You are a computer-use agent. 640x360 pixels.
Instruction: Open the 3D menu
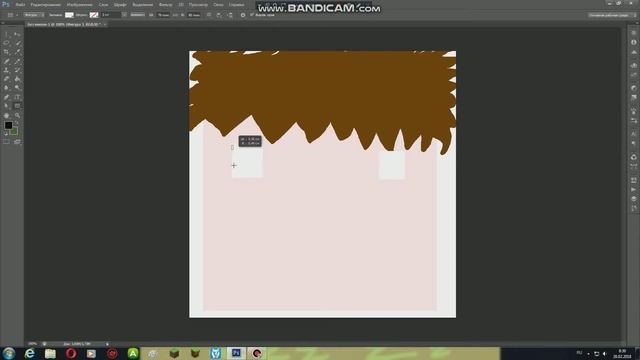[x=181, y=4]
